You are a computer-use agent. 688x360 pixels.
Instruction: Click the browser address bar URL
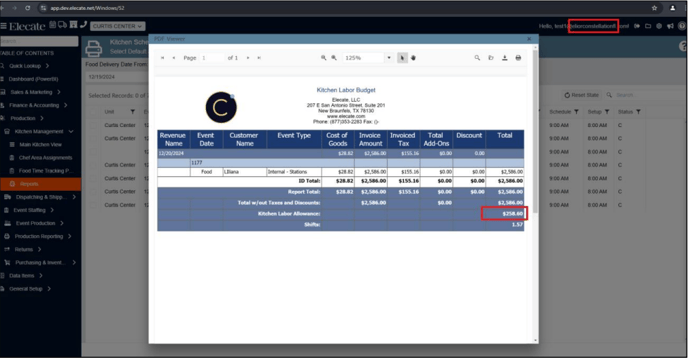pyautogui.click(x=87, y=8)
